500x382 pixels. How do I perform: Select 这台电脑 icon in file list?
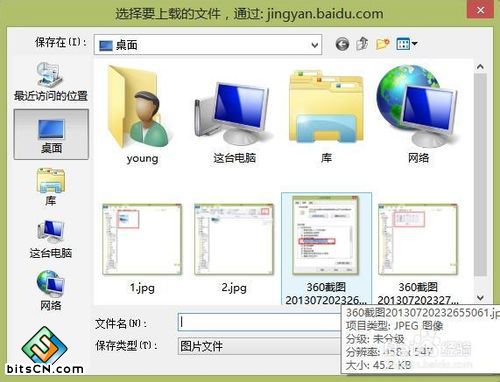pos(234,122)
